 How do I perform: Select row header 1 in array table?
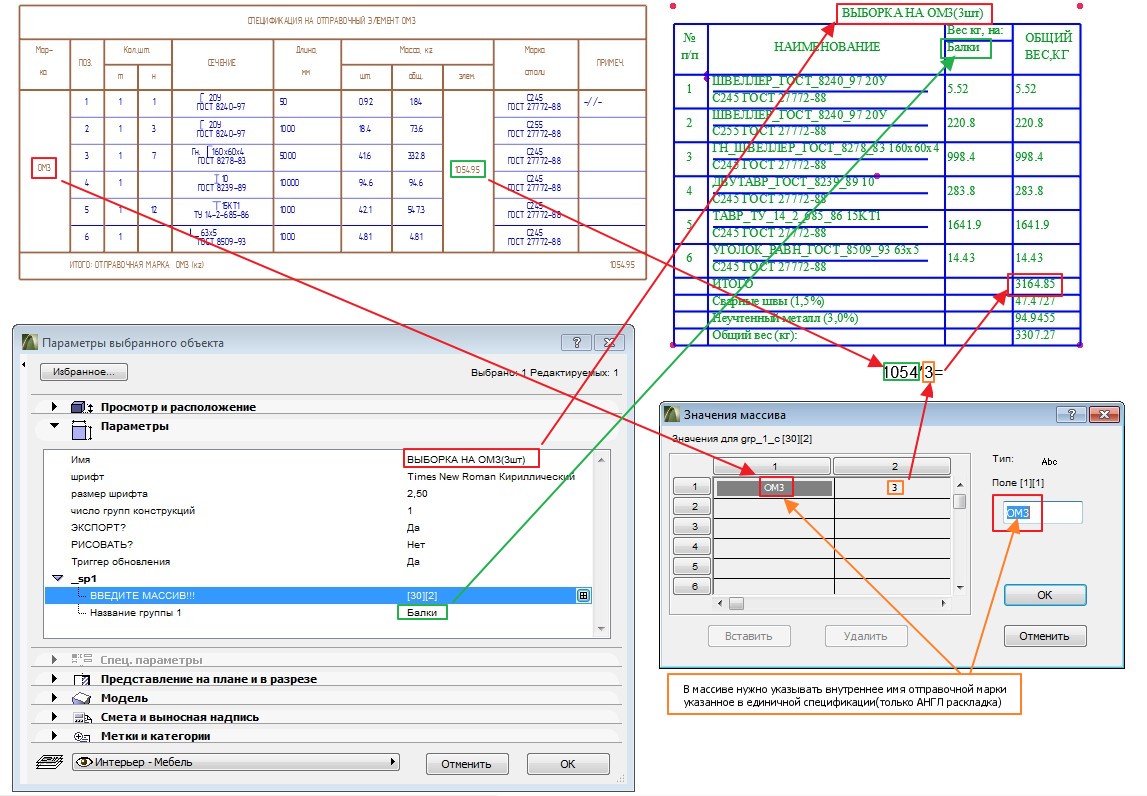[x=691, y=487]
